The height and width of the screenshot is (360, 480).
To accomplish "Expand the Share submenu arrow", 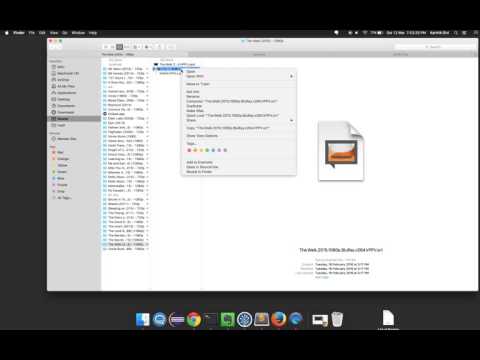I will [291, 120].
